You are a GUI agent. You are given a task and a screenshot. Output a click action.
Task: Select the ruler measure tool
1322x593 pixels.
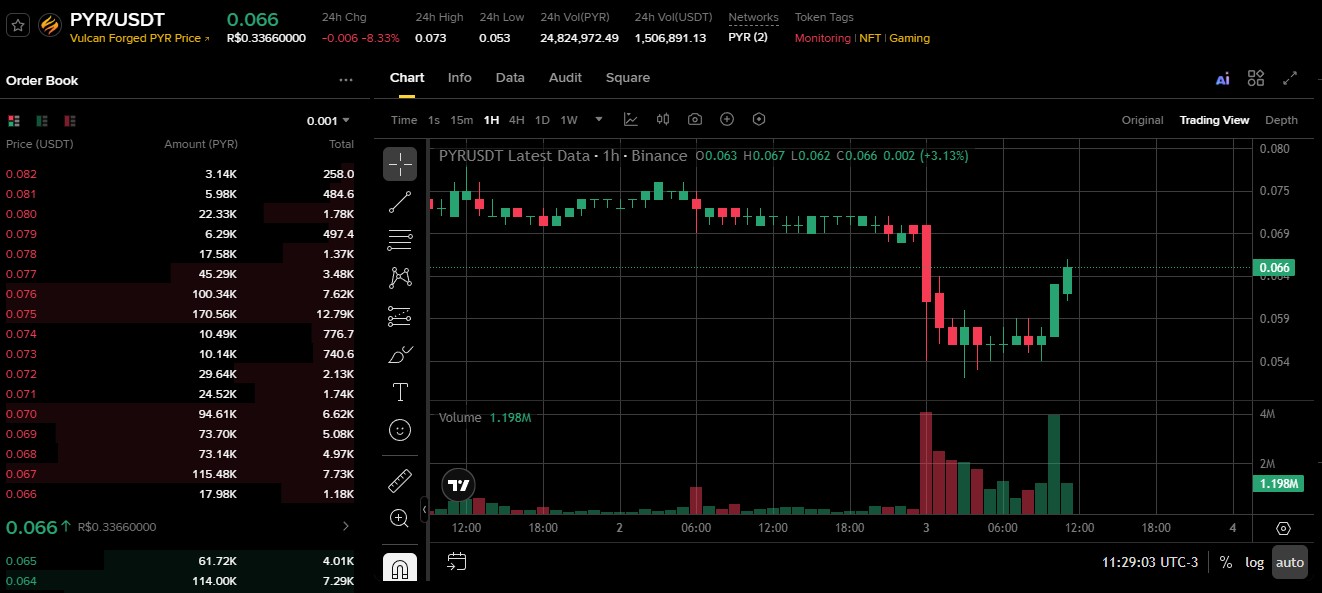[x=400, y=481]
